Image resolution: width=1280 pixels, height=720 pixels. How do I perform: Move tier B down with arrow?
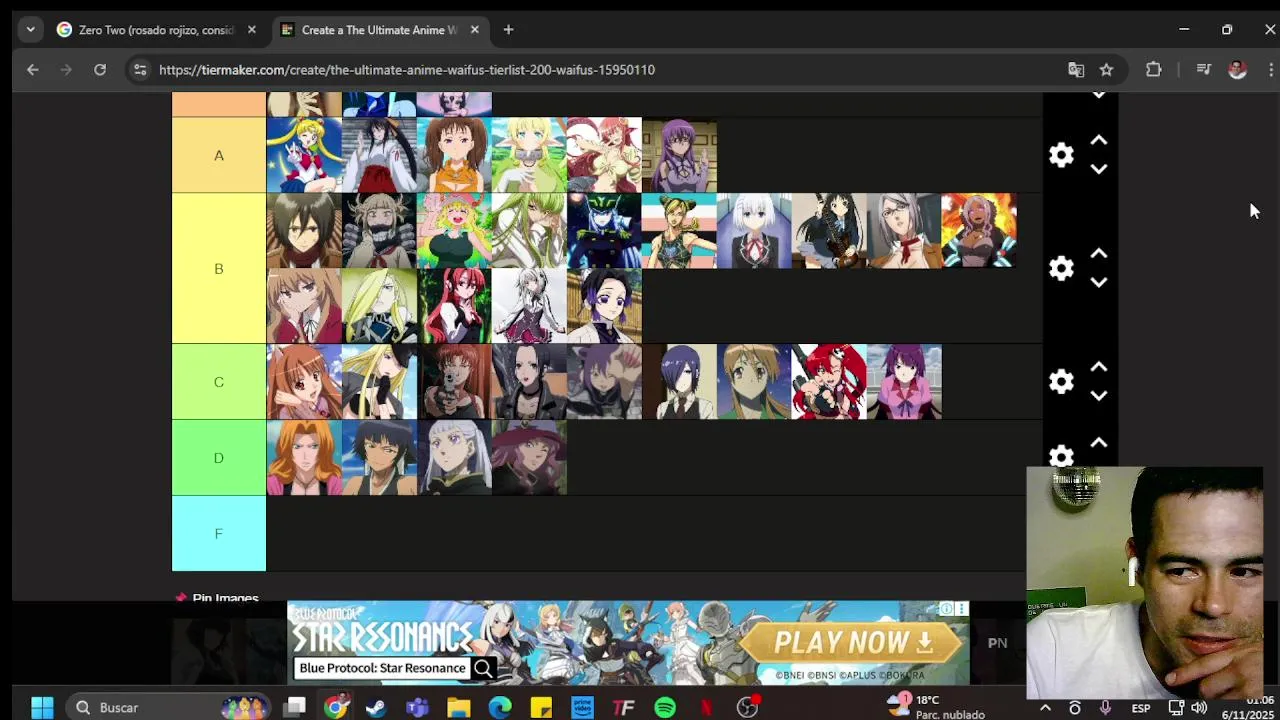click(x=1099, y=282)
